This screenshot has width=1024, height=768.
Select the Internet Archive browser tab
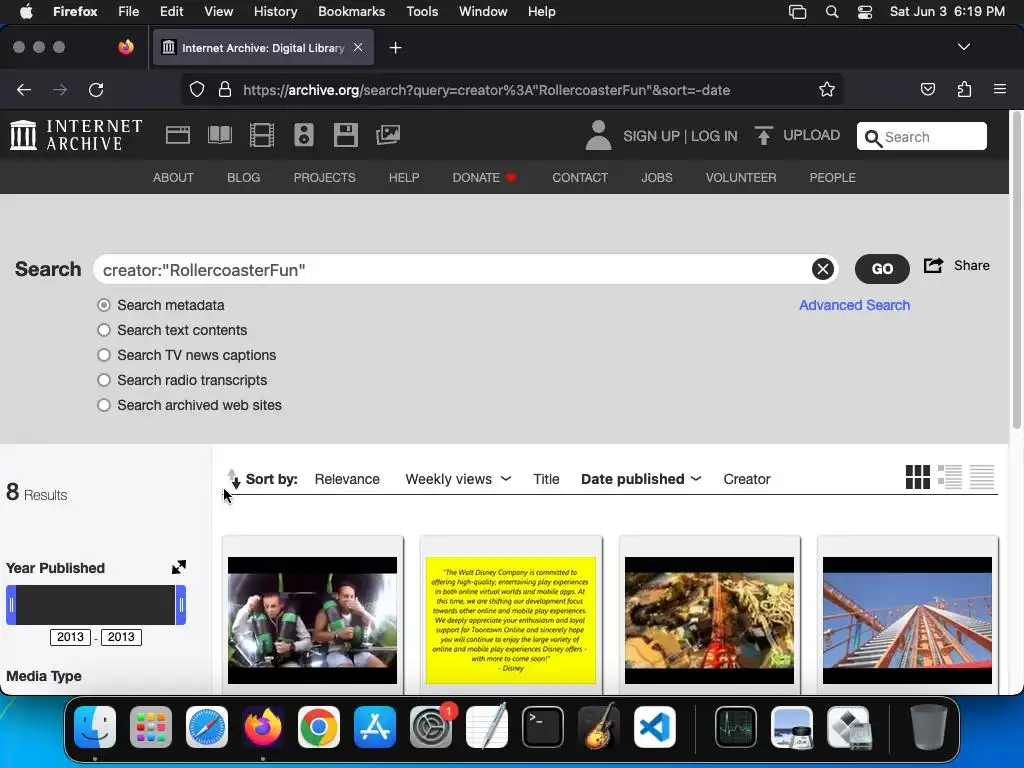(x=263, y=48)
